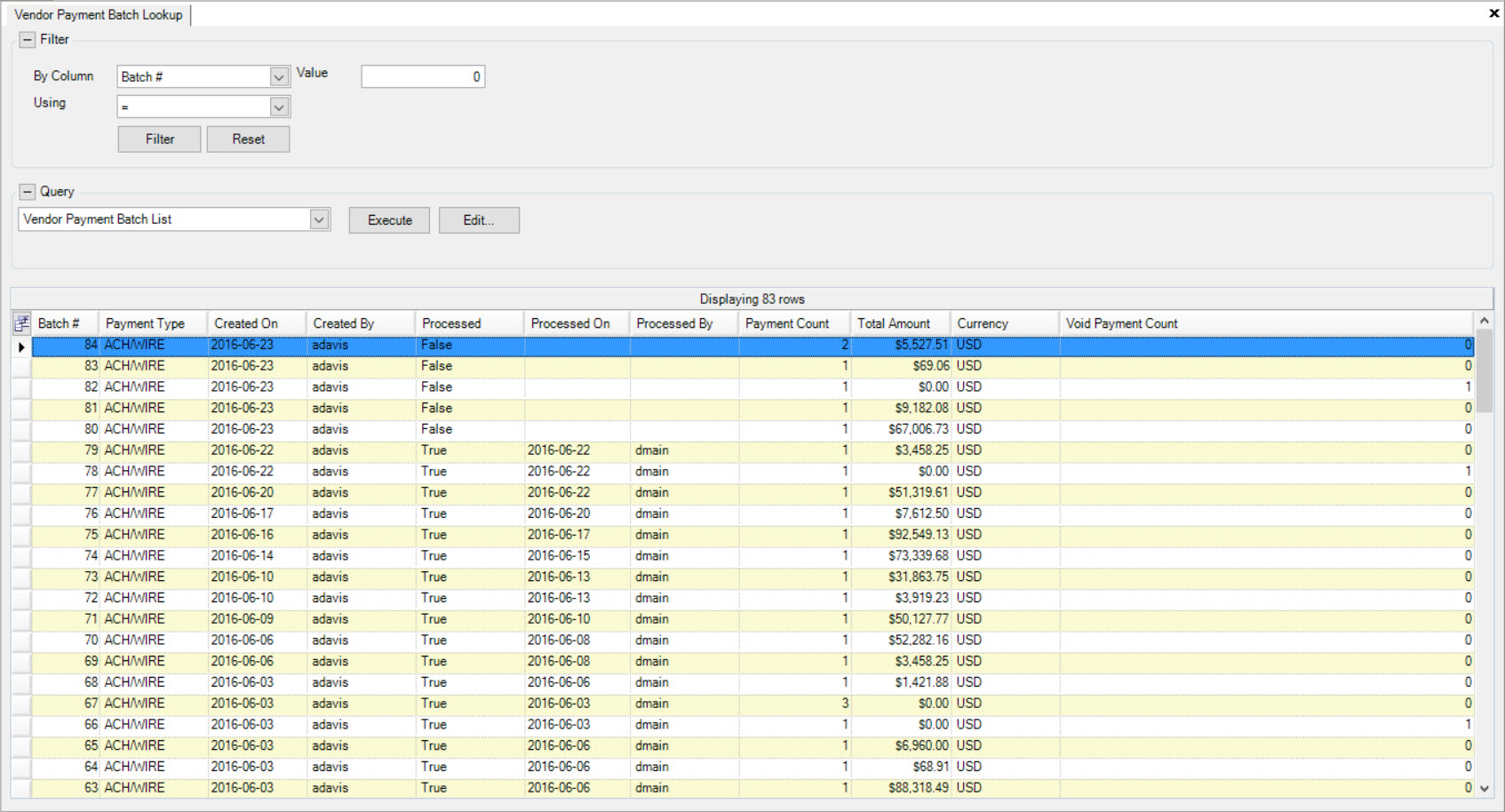Click the scrollbar down arrow
This screenshot has height=812, width=1505.
(x=1485, y=787)
